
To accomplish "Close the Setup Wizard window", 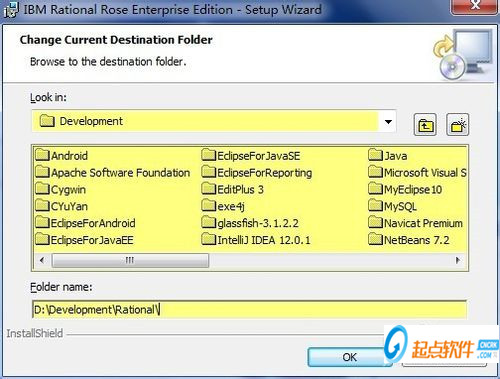I will (475, 7).
